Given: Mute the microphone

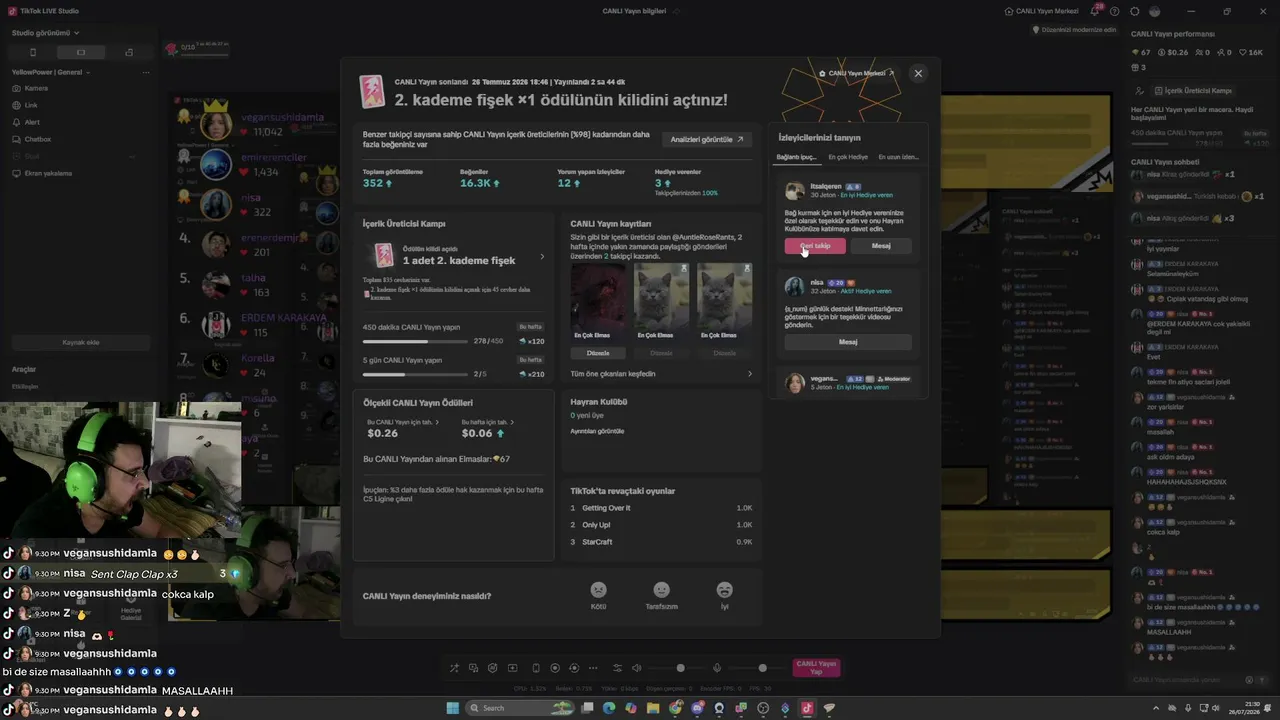Looking at the screenshot, I should [717, 668].
